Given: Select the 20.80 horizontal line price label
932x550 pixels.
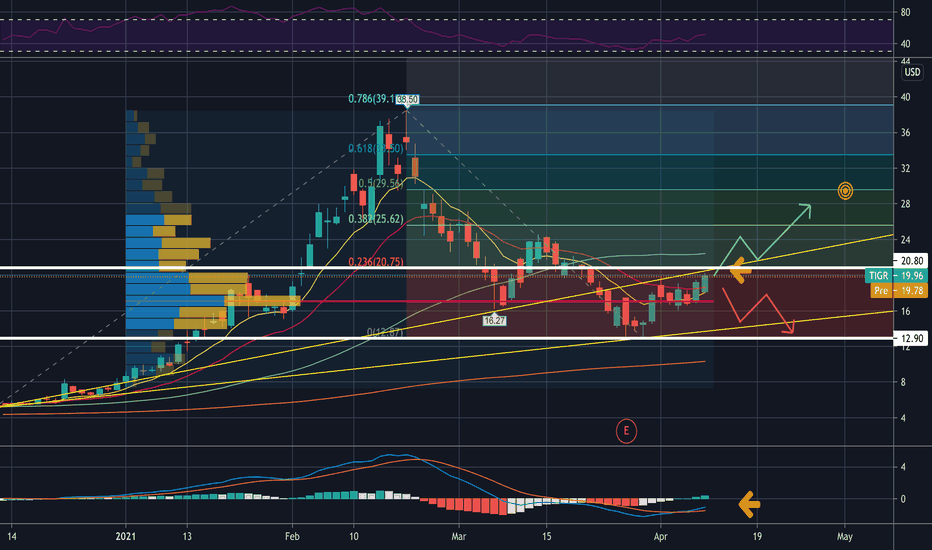Looking at the screenshot, I should coord(911,260).
